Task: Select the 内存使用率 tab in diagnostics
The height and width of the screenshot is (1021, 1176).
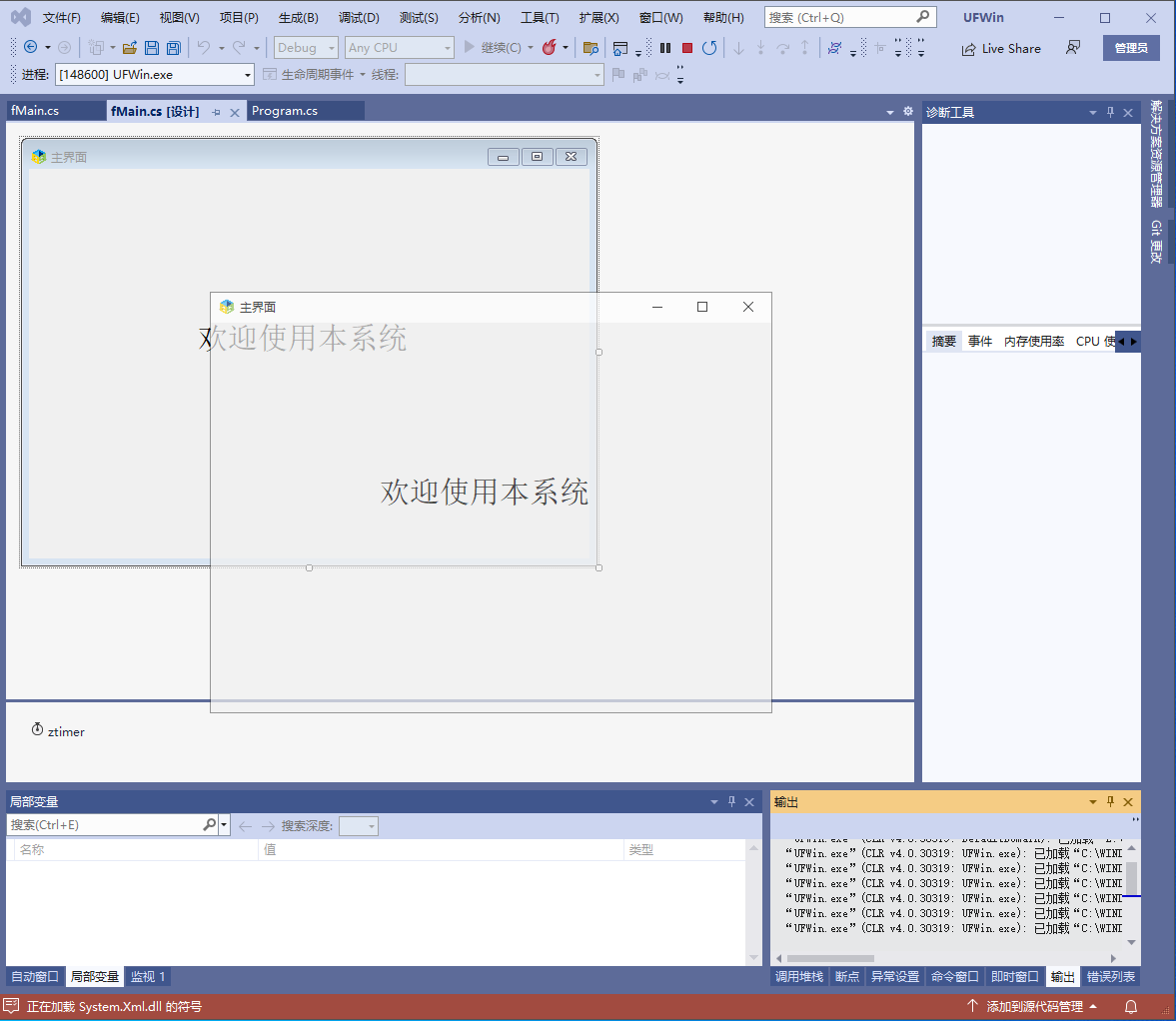Action: click(x=1034, y=341)
